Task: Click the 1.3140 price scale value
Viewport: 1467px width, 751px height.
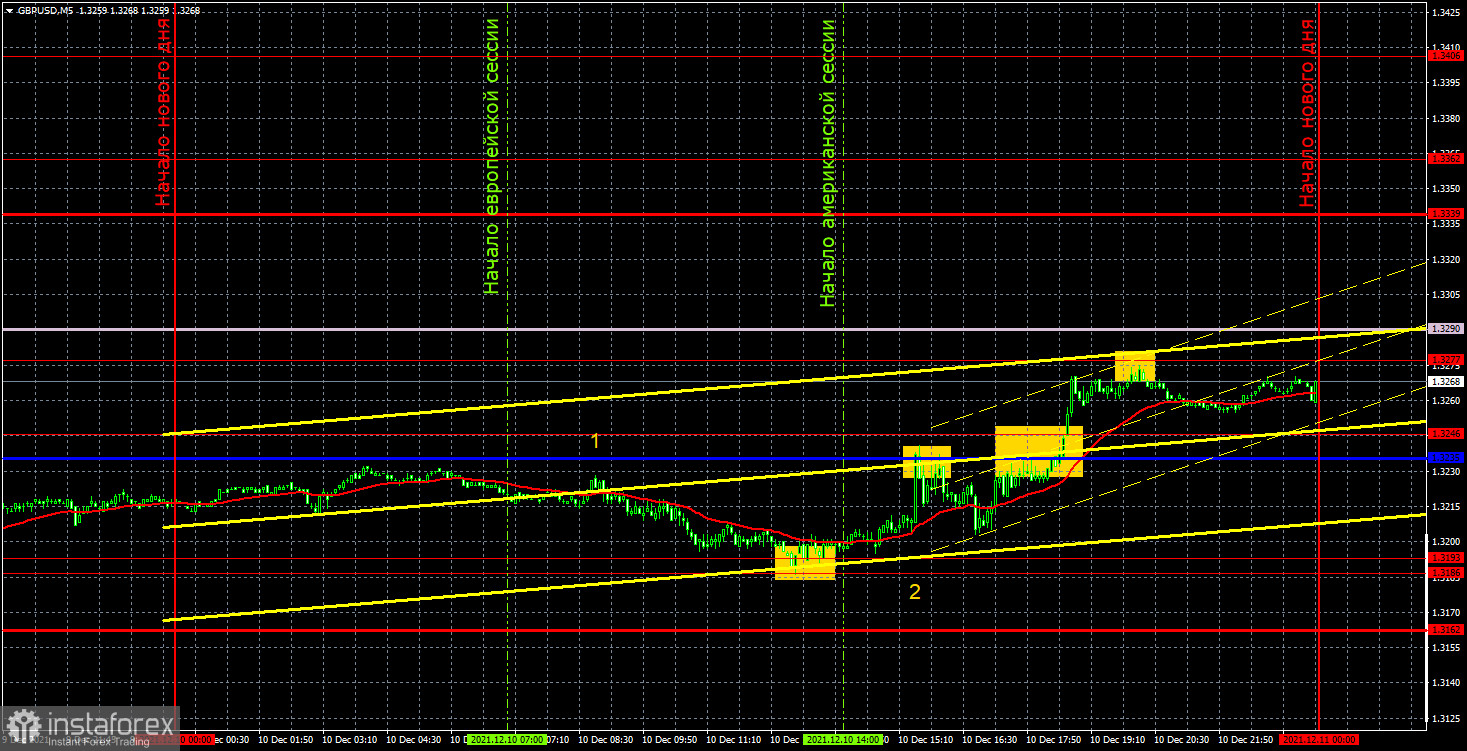Action: tap(1446, 682)
